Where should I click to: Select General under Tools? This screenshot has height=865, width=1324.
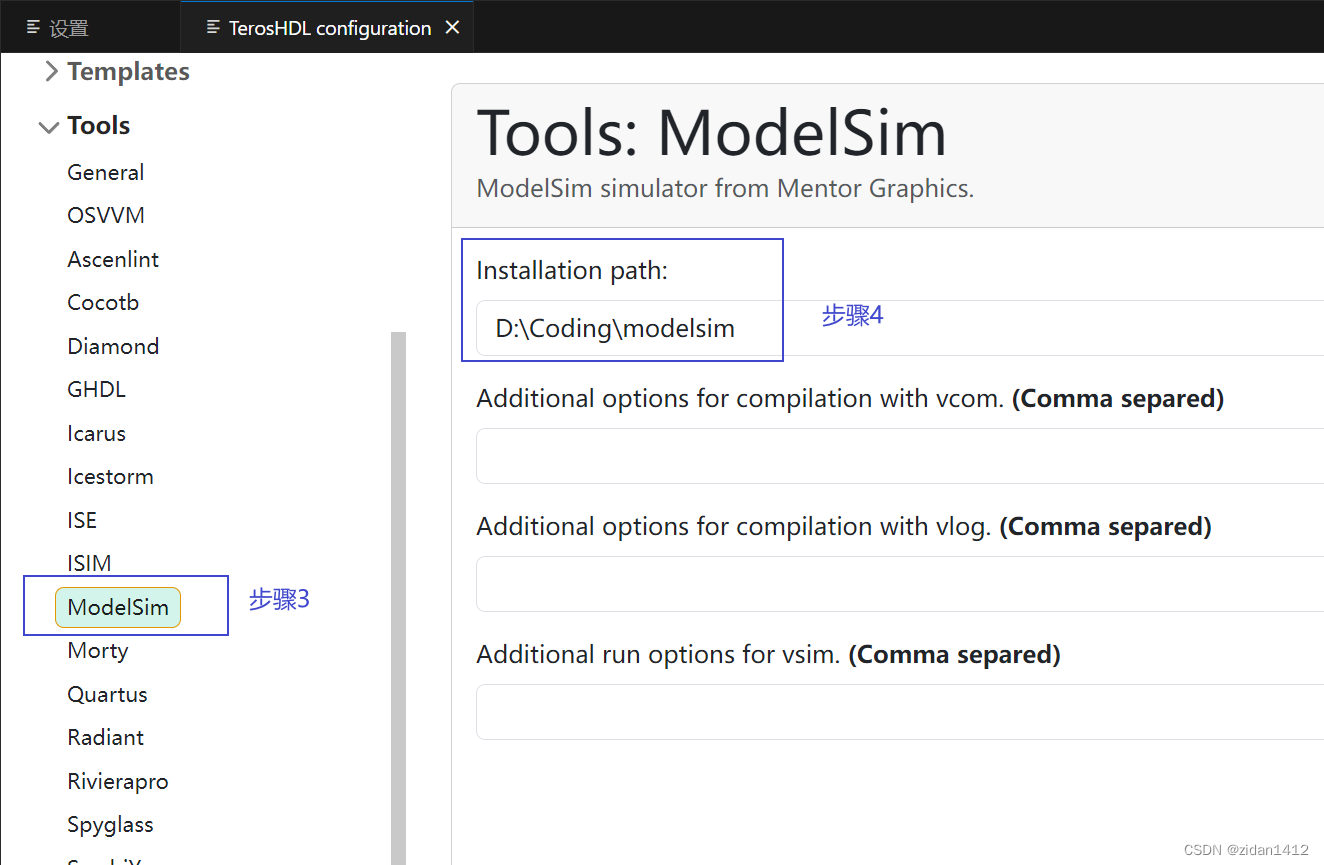(x=105, y=171)
